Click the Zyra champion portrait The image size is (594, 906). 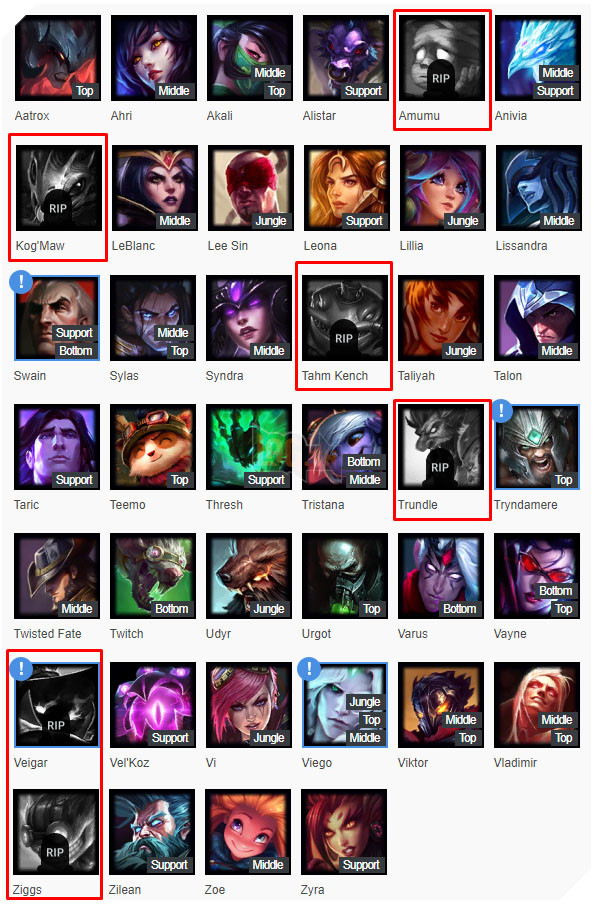(343, 832)
